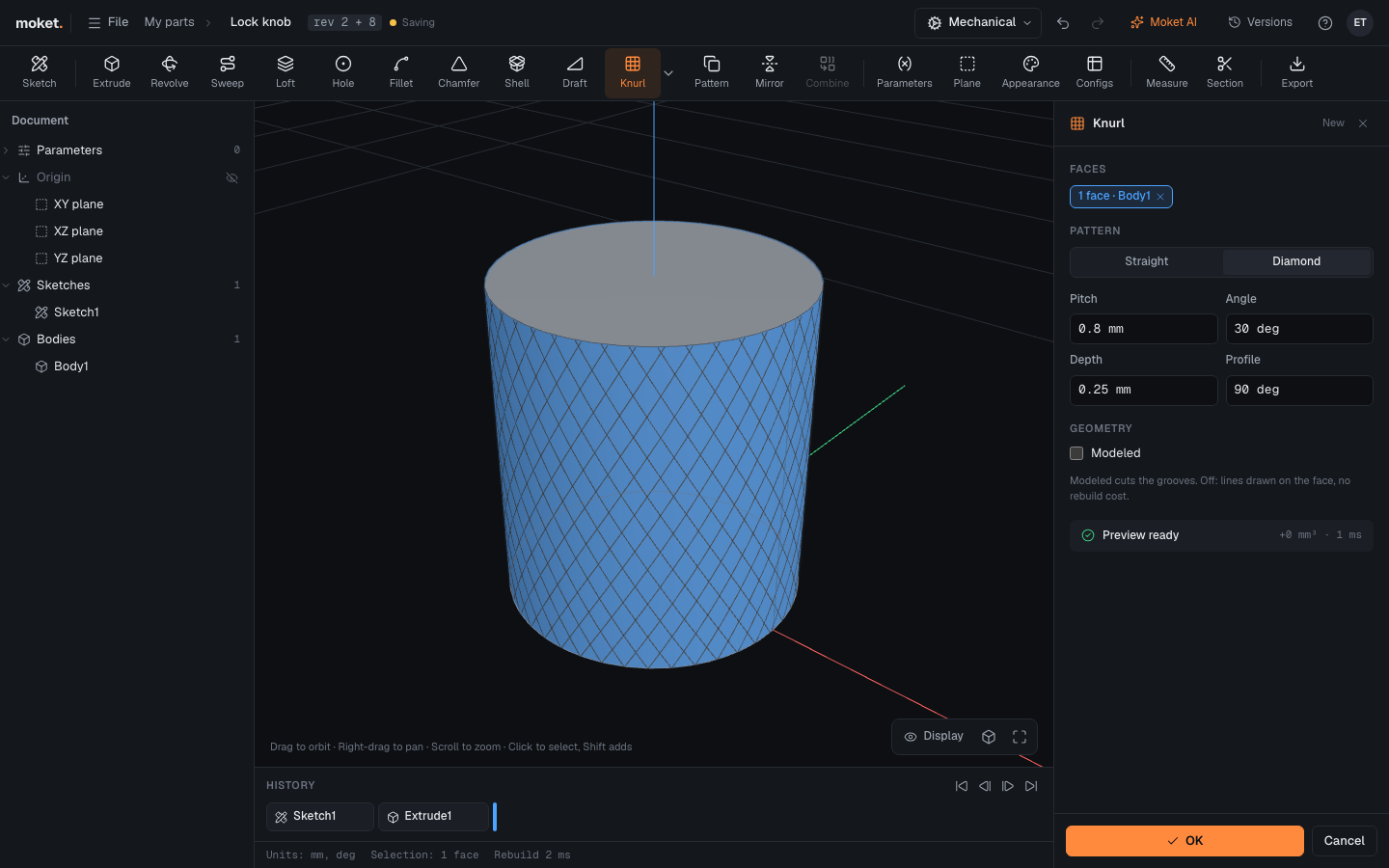Collapse the Bodies tree node
Viewport: 1389px width, 868px height.
[7, 339]
